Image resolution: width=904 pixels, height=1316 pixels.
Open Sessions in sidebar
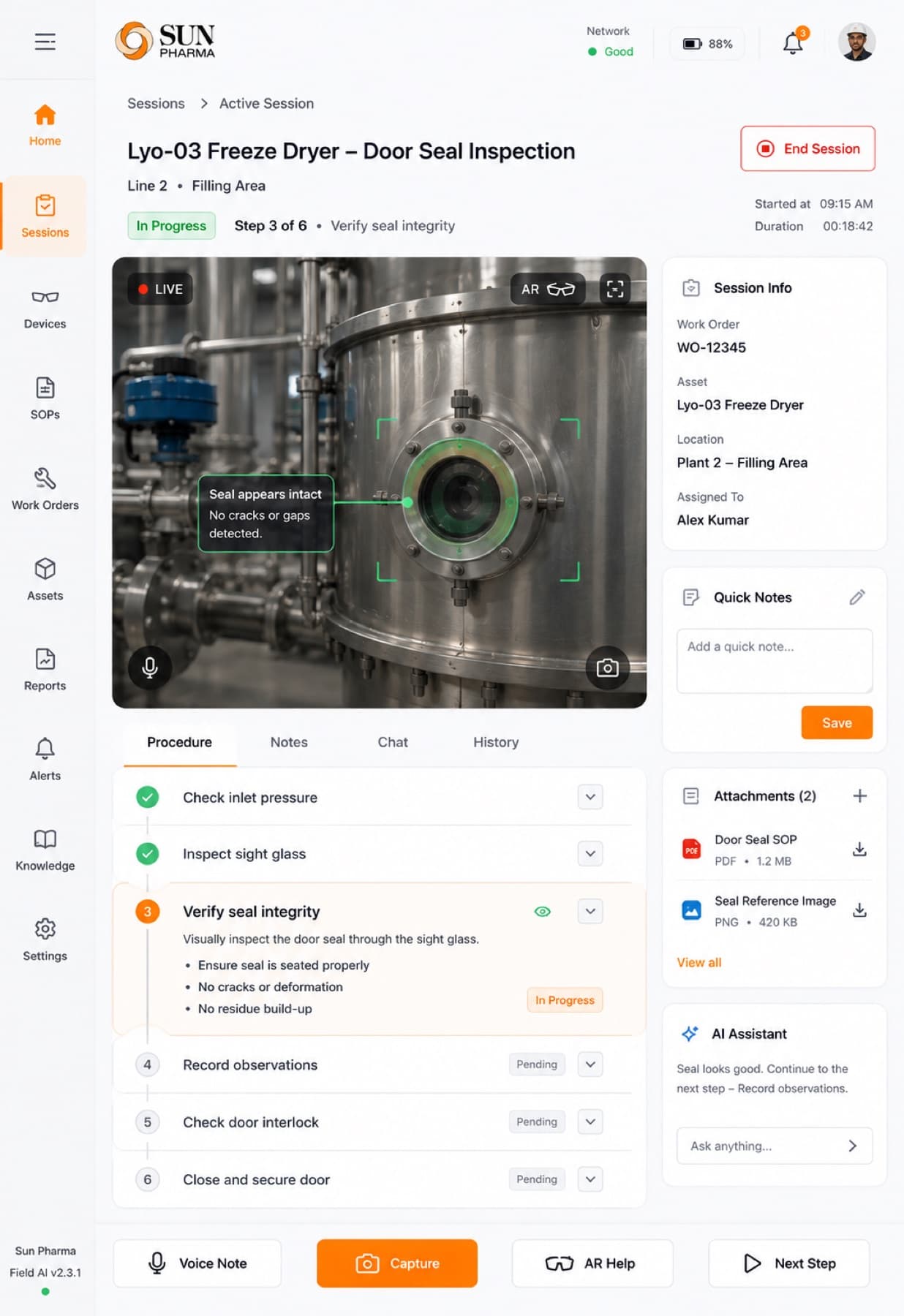coord(45,216)
